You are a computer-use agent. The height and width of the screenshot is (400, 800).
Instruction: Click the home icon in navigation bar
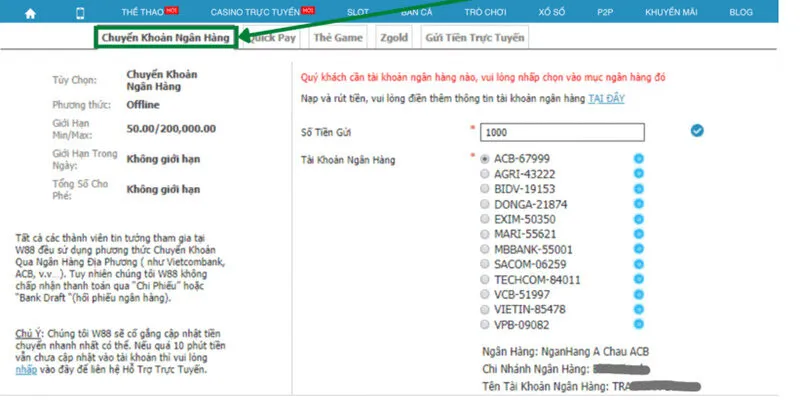tap(31, 13)
